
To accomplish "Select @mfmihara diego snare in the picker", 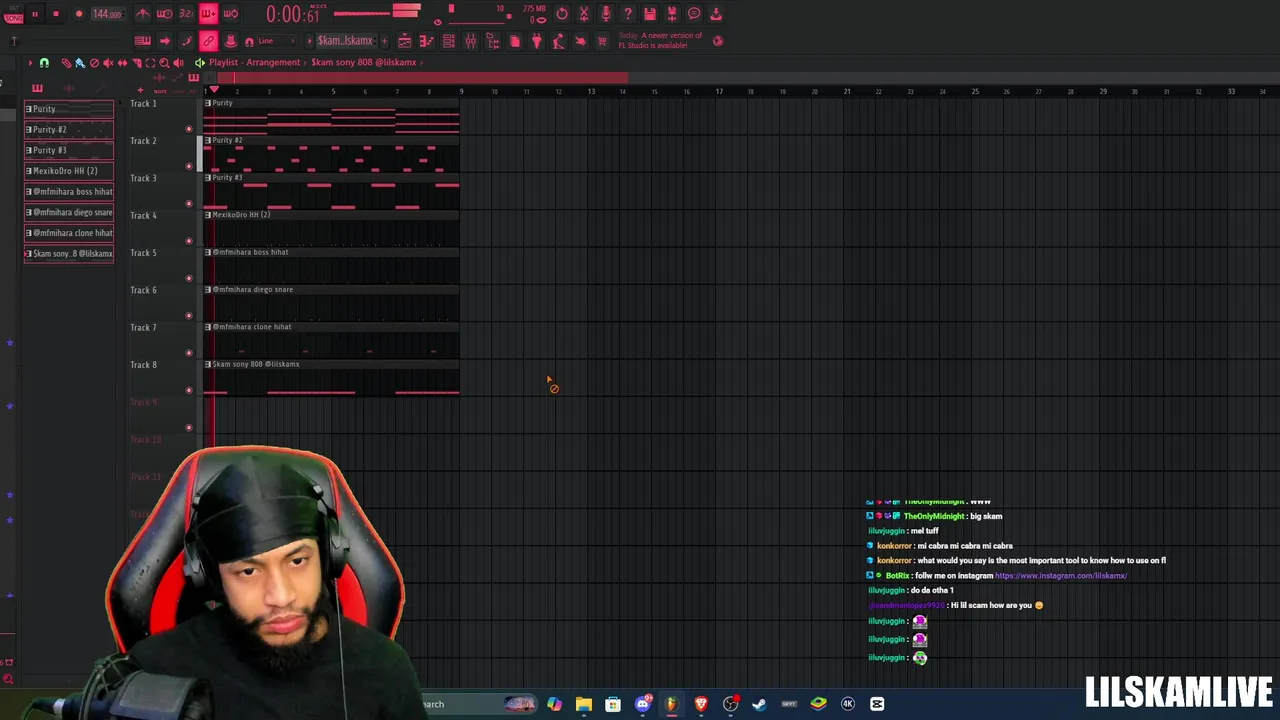I will pos(69,212).
